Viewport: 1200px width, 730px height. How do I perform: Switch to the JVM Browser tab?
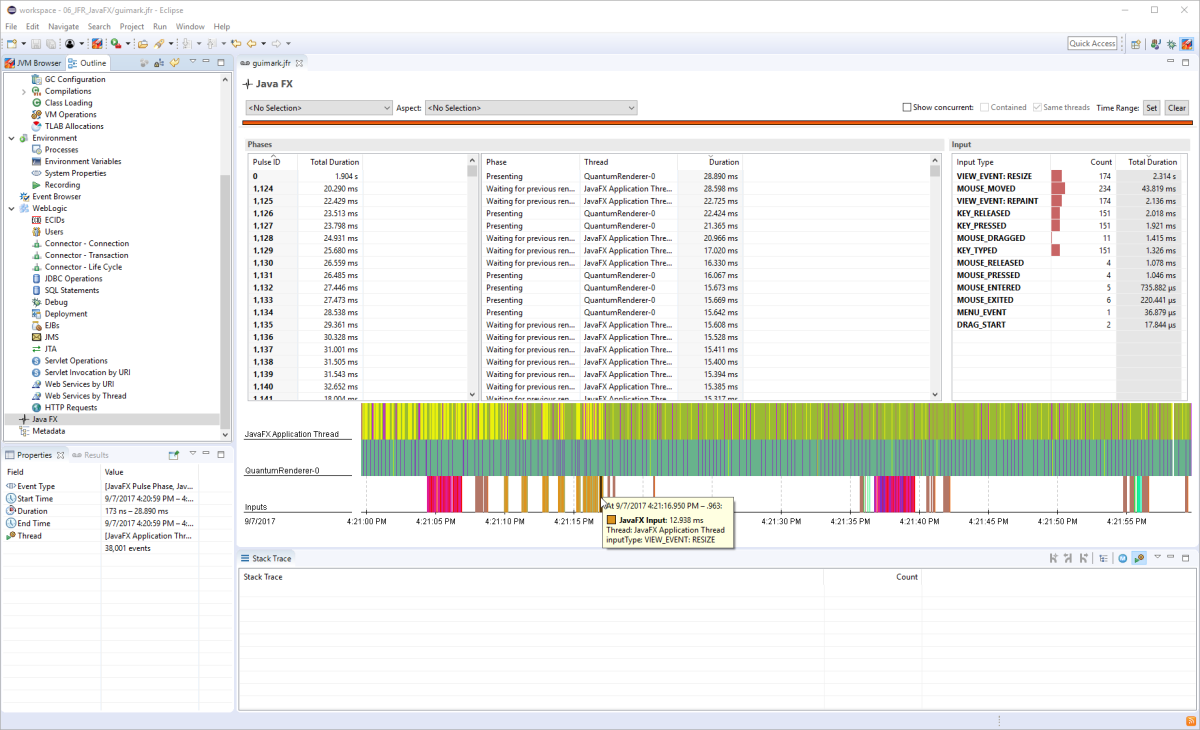coord(33,63)
